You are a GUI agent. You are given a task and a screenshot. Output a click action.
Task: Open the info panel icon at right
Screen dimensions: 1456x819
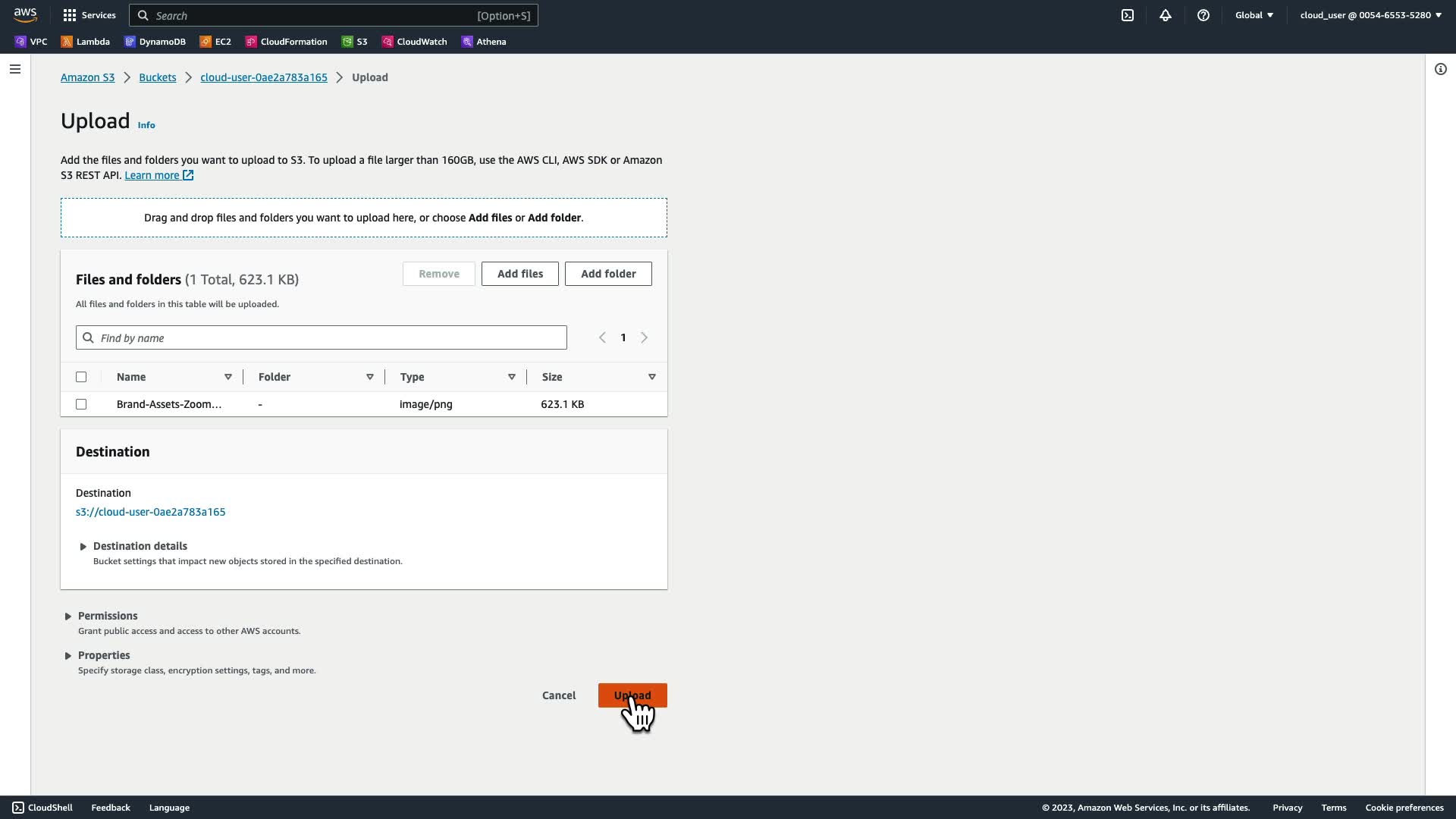pyautogui.click(x=1441, y=69)
